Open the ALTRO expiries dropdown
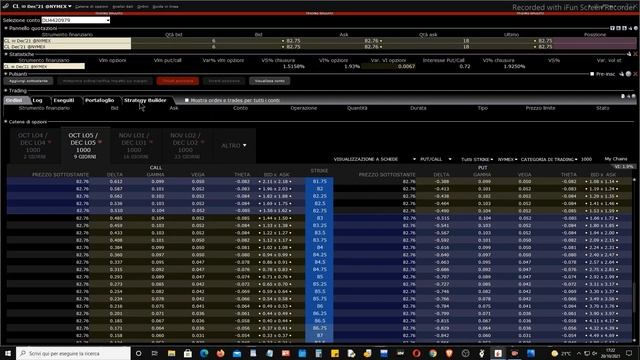The width and height of the screenshot is (640, 360). 234,146
